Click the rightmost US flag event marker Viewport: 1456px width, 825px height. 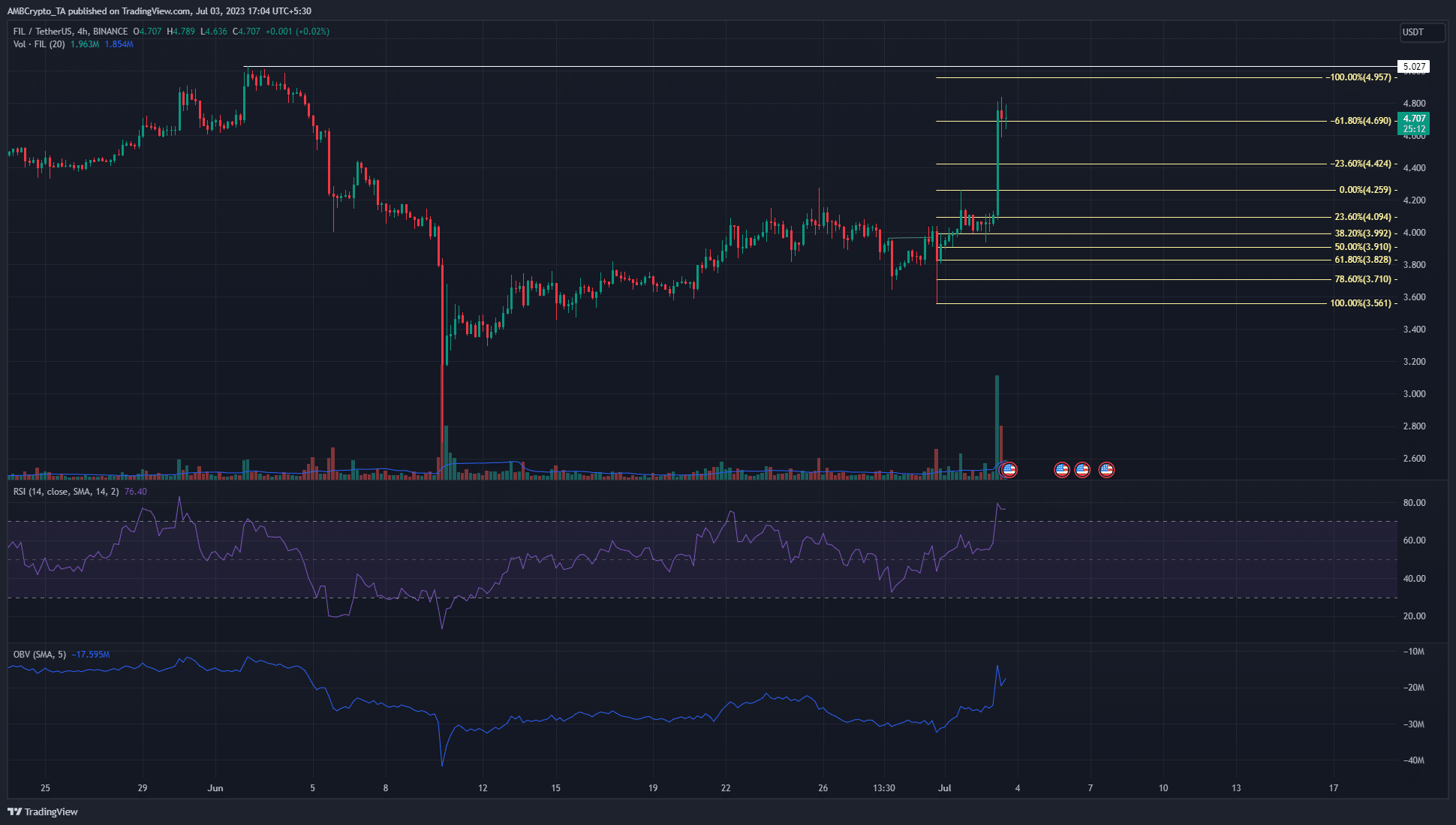1106,470
